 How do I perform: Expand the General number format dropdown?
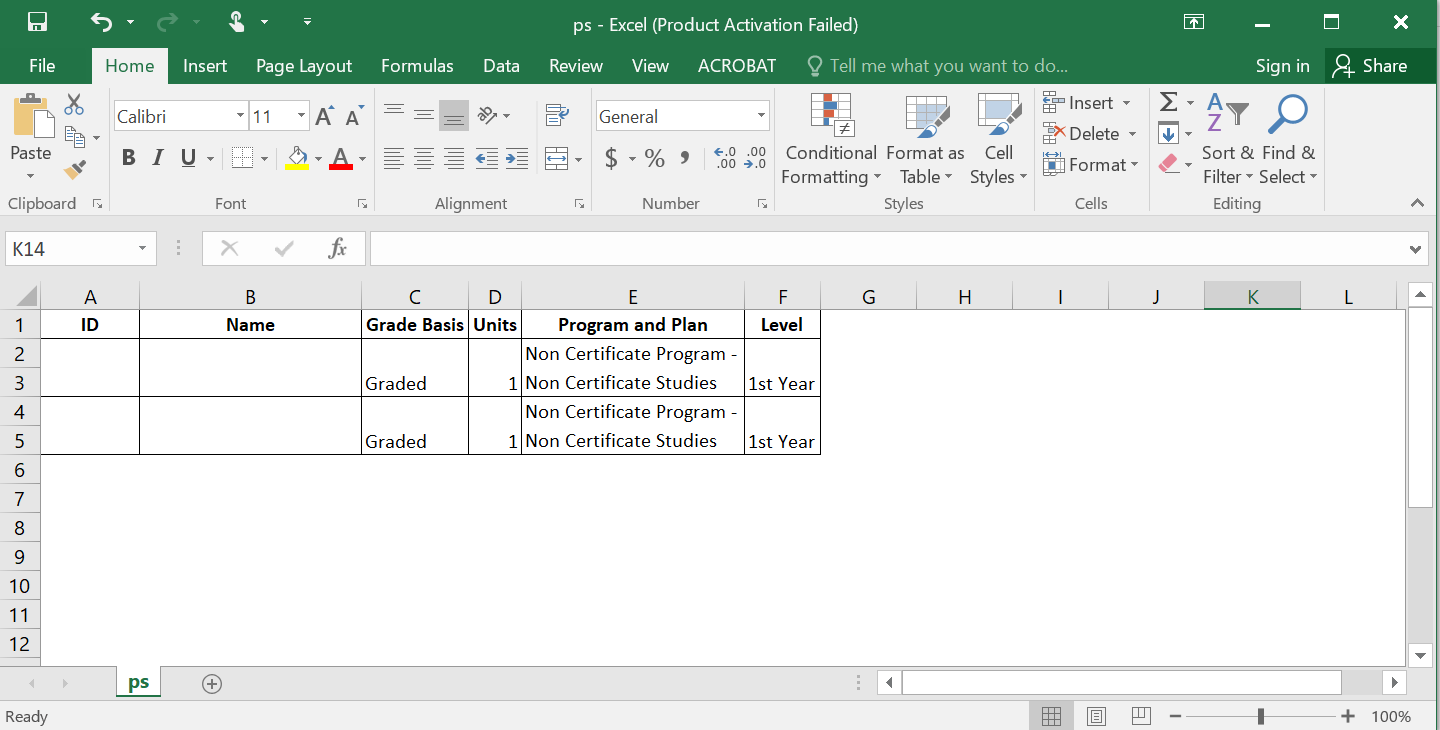(761, 116)
